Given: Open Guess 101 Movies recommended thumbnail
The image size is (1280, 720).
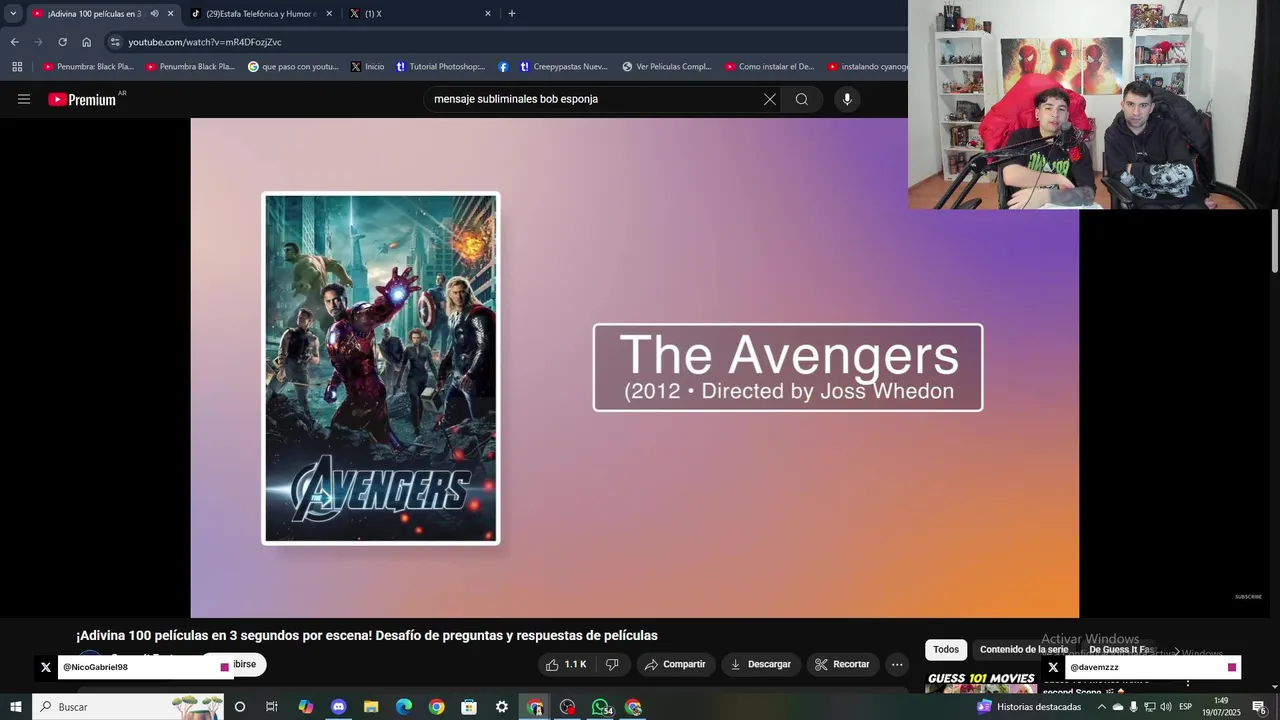Looking at the screenshot, I should pos(981,684).
